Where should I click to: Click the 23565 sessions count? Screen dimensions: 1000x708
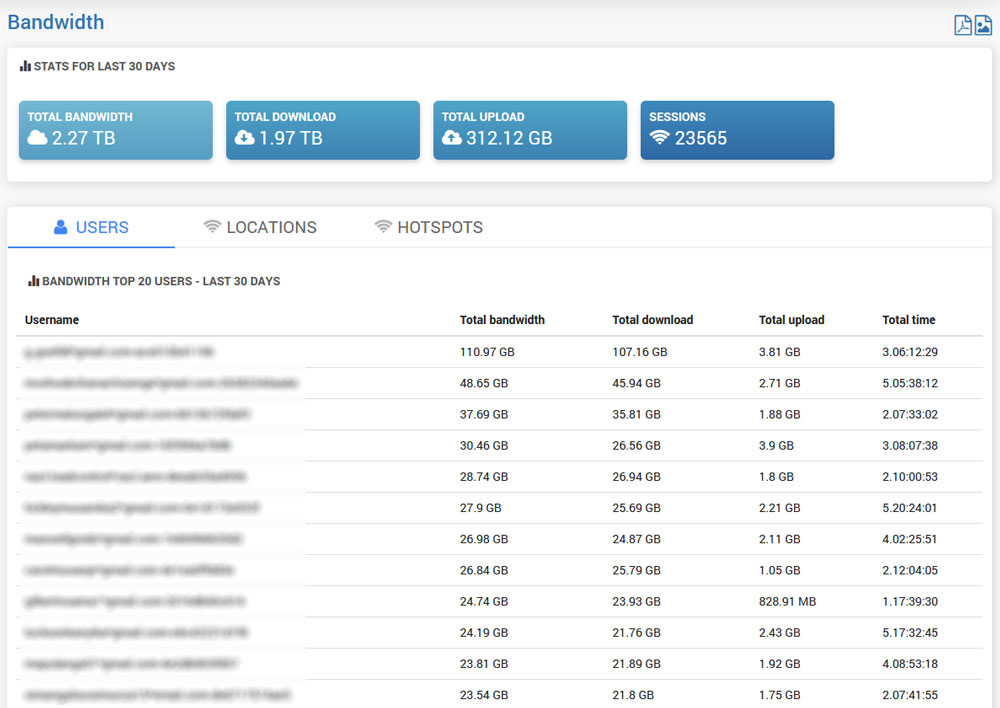701,138
